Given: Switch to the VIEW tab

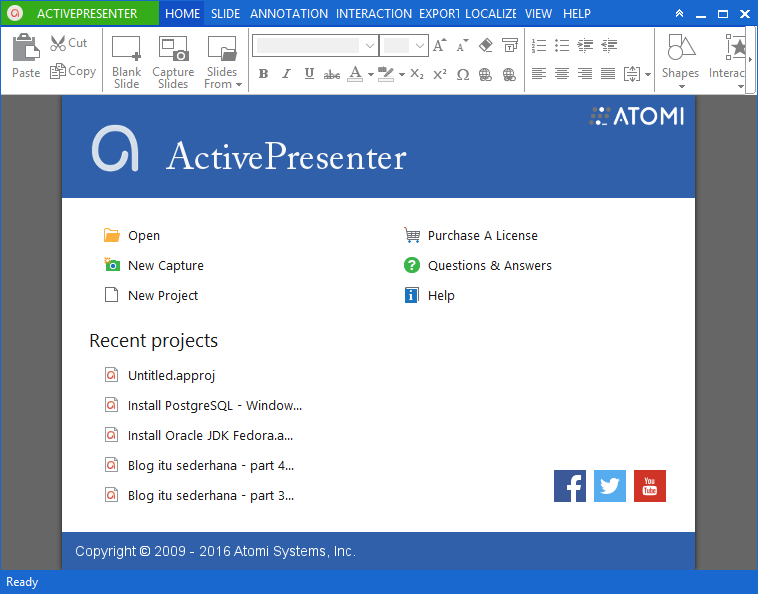Looking at the screenshot, I should [538, 14].
